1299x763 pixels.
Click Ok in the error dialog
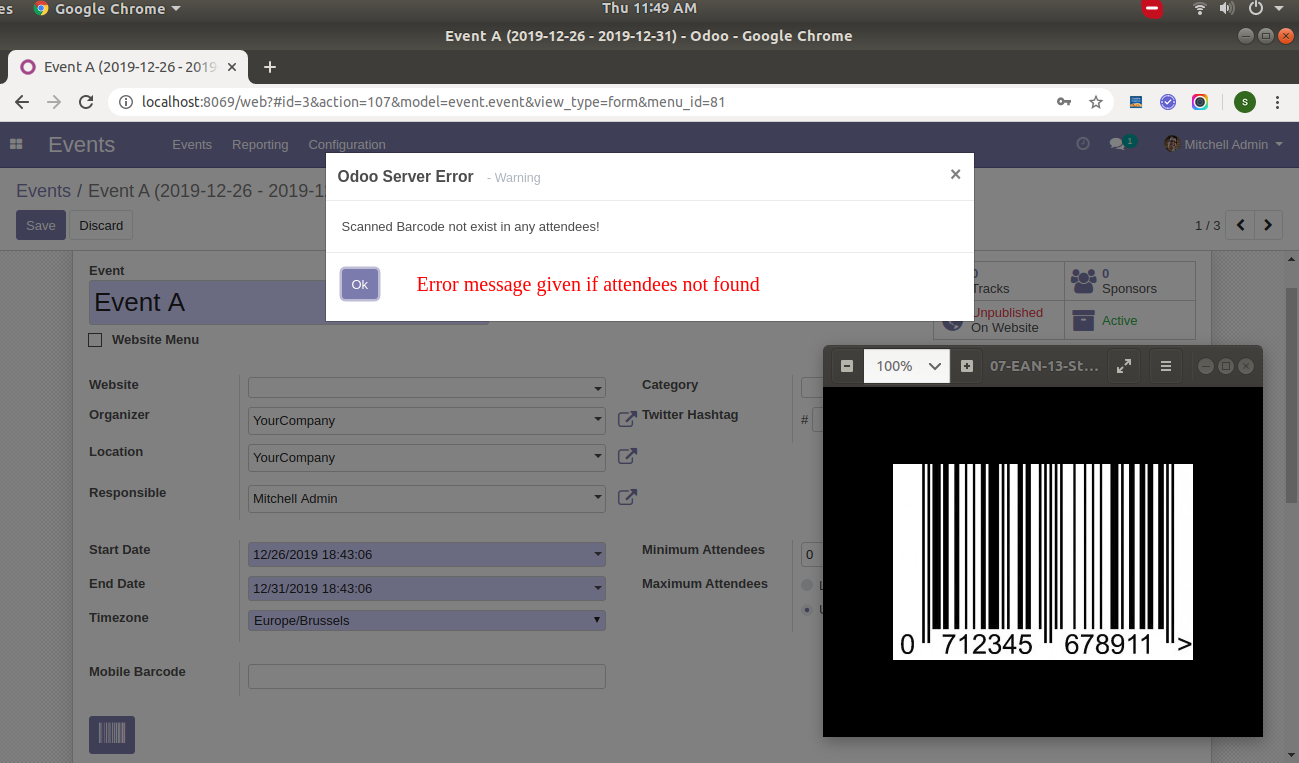(360, 284)
